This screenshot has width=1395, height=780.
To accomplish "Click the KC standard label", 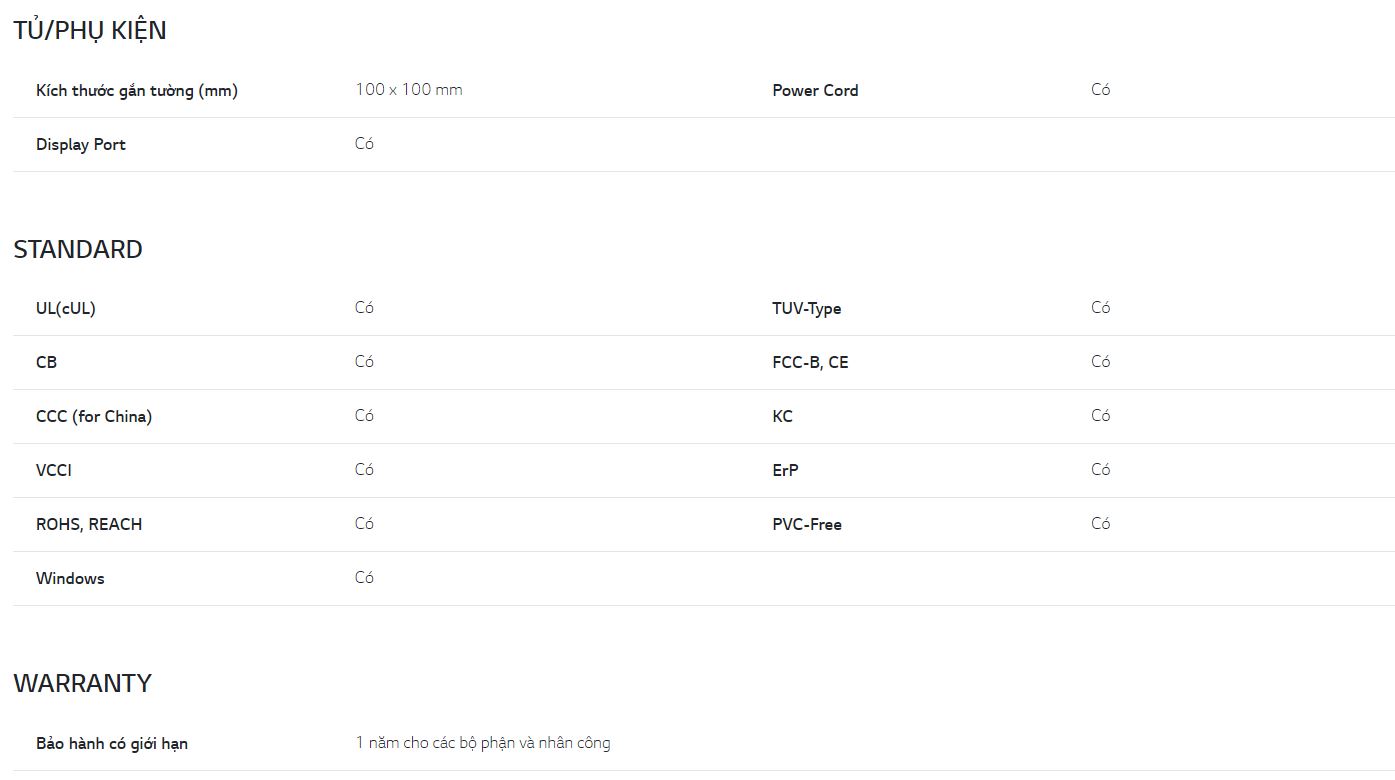I will pos(782,416).
